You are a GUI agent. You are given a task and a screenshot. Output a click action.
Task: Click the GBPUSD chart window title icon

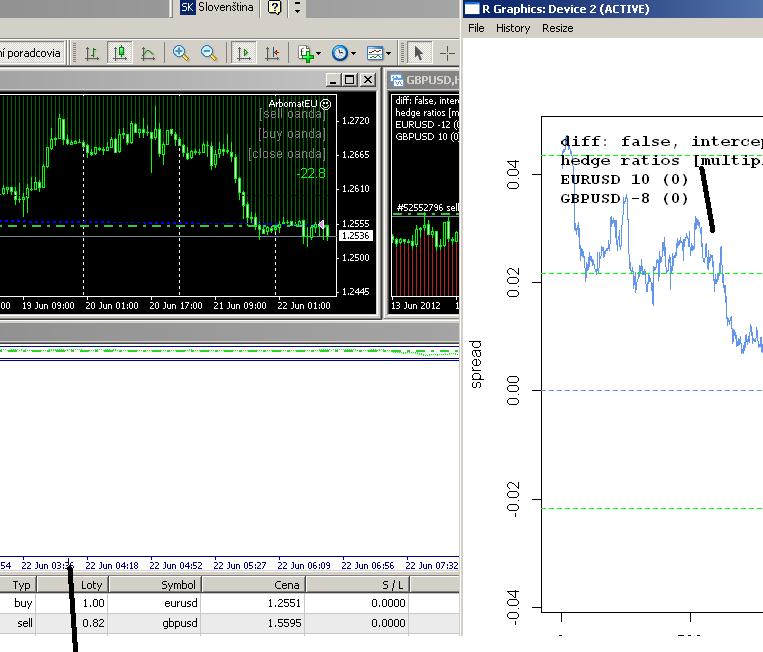tap(397, 80)
